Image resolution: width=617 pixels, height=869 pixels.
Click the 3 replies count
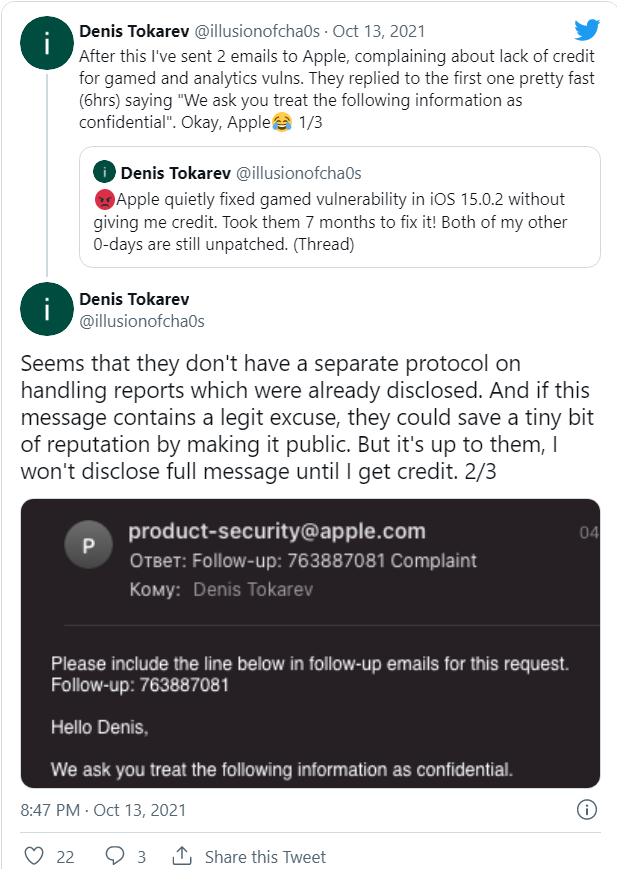[x=142, y=857]
